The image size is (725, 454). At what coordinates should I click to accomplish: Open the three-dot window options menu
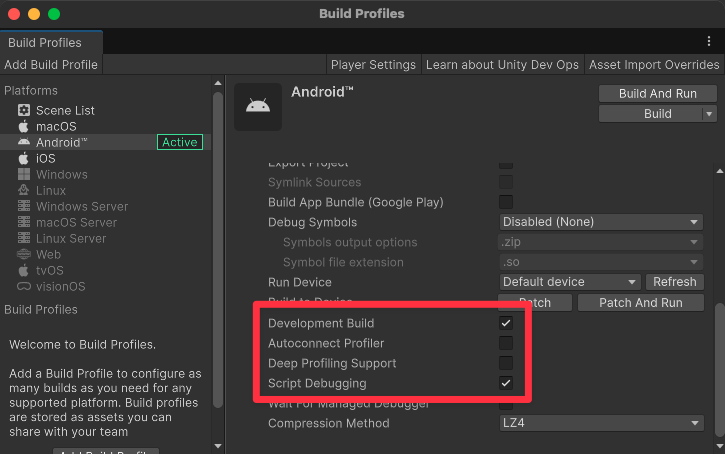pyautogui.click(x=709, y=42)
